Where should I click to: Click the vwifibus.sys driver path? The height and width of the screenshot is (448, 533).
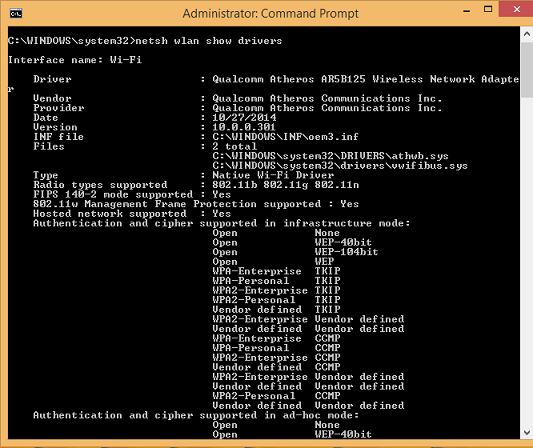tap(340, 166)
